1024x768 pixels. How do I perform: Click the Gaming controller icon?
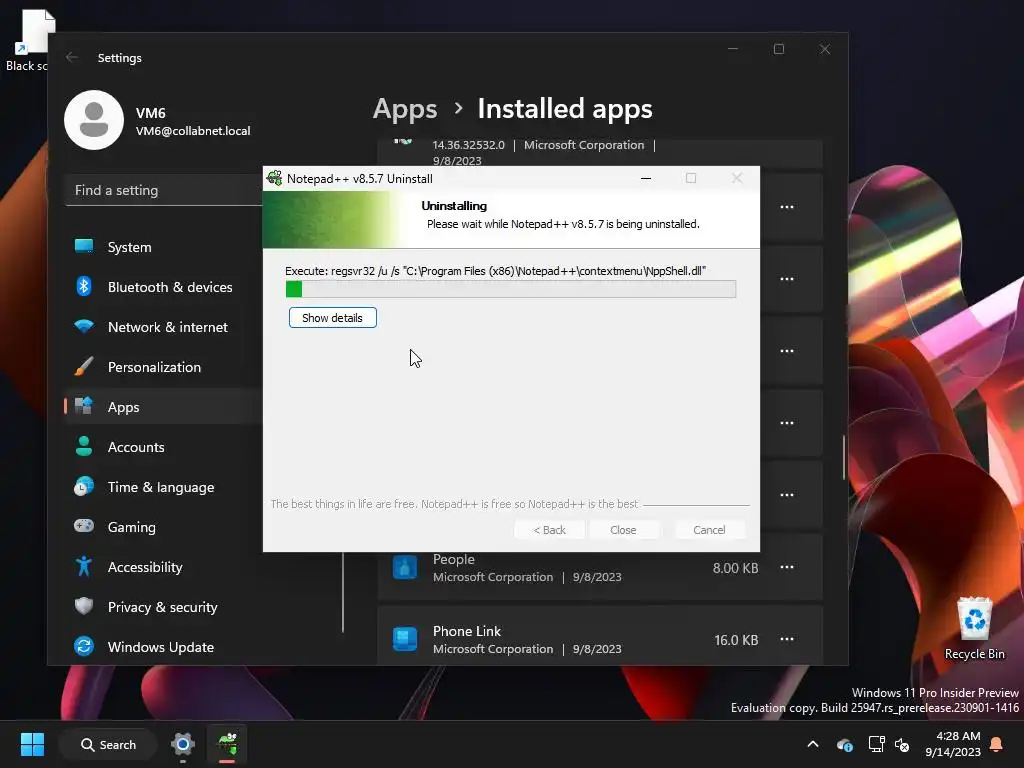tap(84, 526)
